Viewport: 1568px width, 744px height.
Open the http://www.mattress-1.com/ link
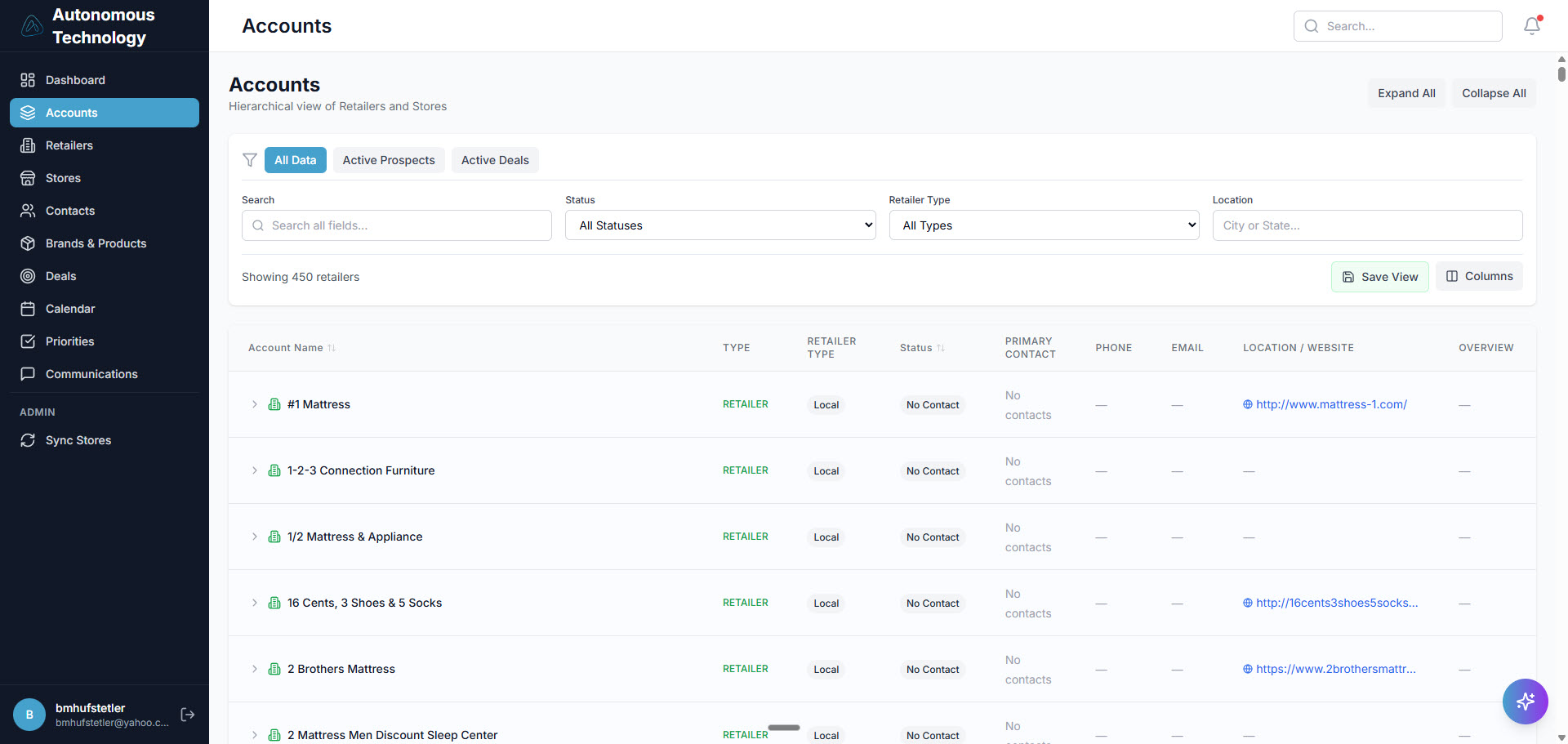click(1331, 404)
